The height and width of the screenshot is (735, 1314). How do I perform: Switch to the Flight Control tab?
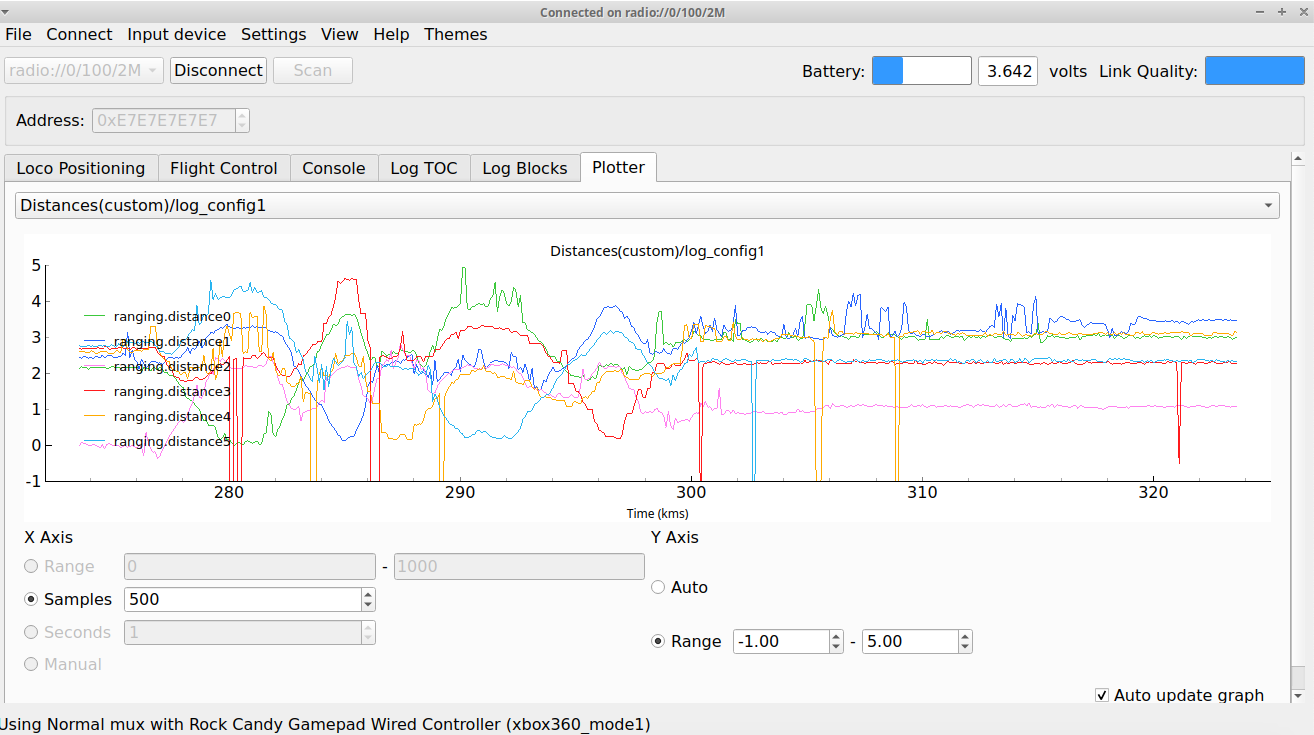pos(224,168)
